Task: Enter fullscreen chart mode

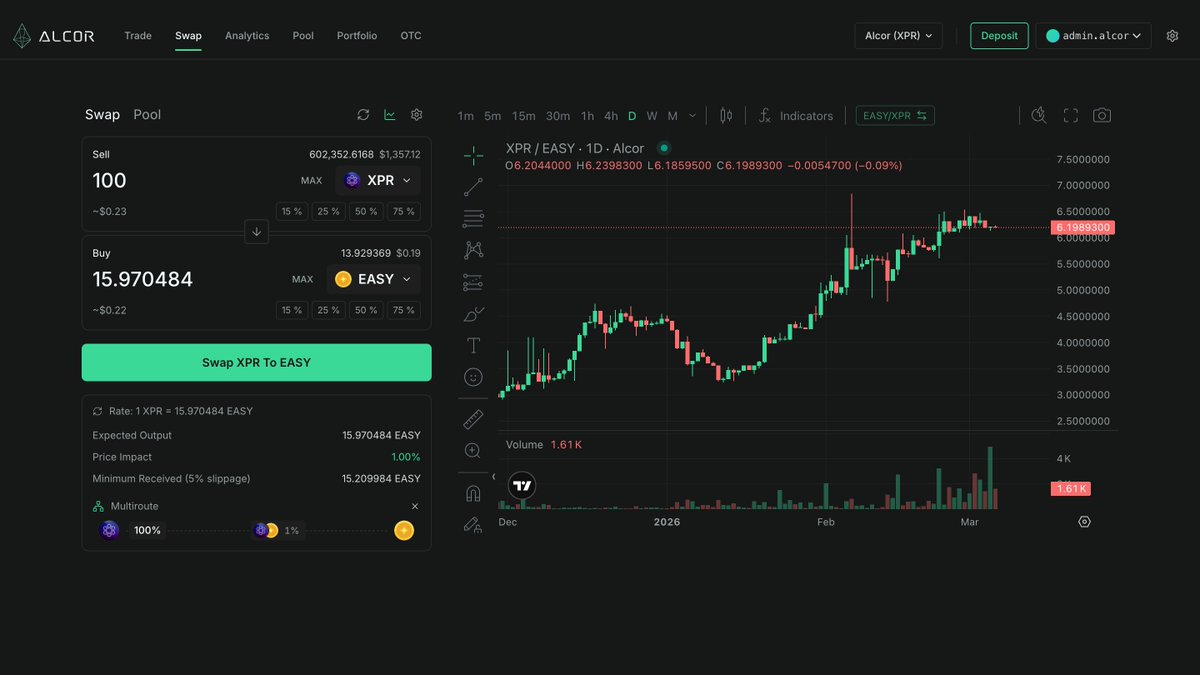Action: (x=1071, y=116)
